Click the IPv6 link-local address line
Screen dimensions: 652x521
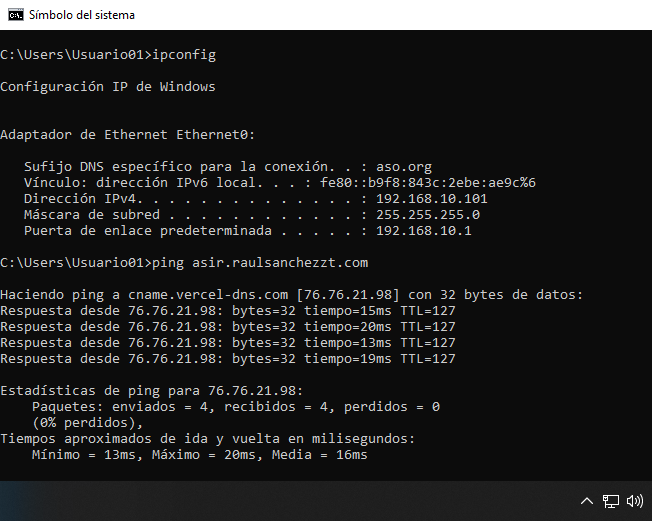point(280,183)
